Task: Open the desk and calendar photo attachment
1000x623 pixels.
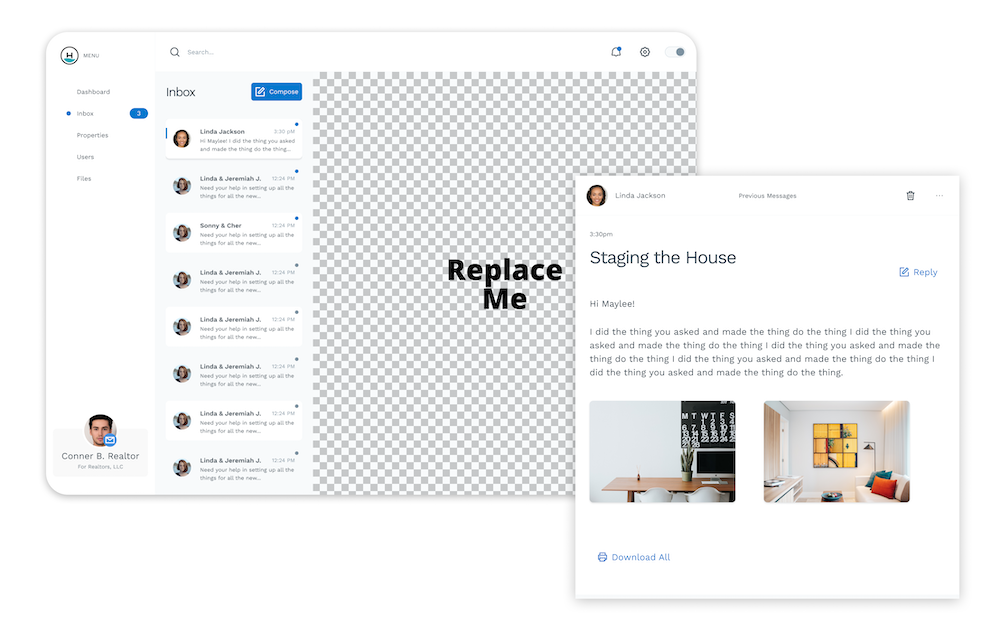Action: click(662, 451)
